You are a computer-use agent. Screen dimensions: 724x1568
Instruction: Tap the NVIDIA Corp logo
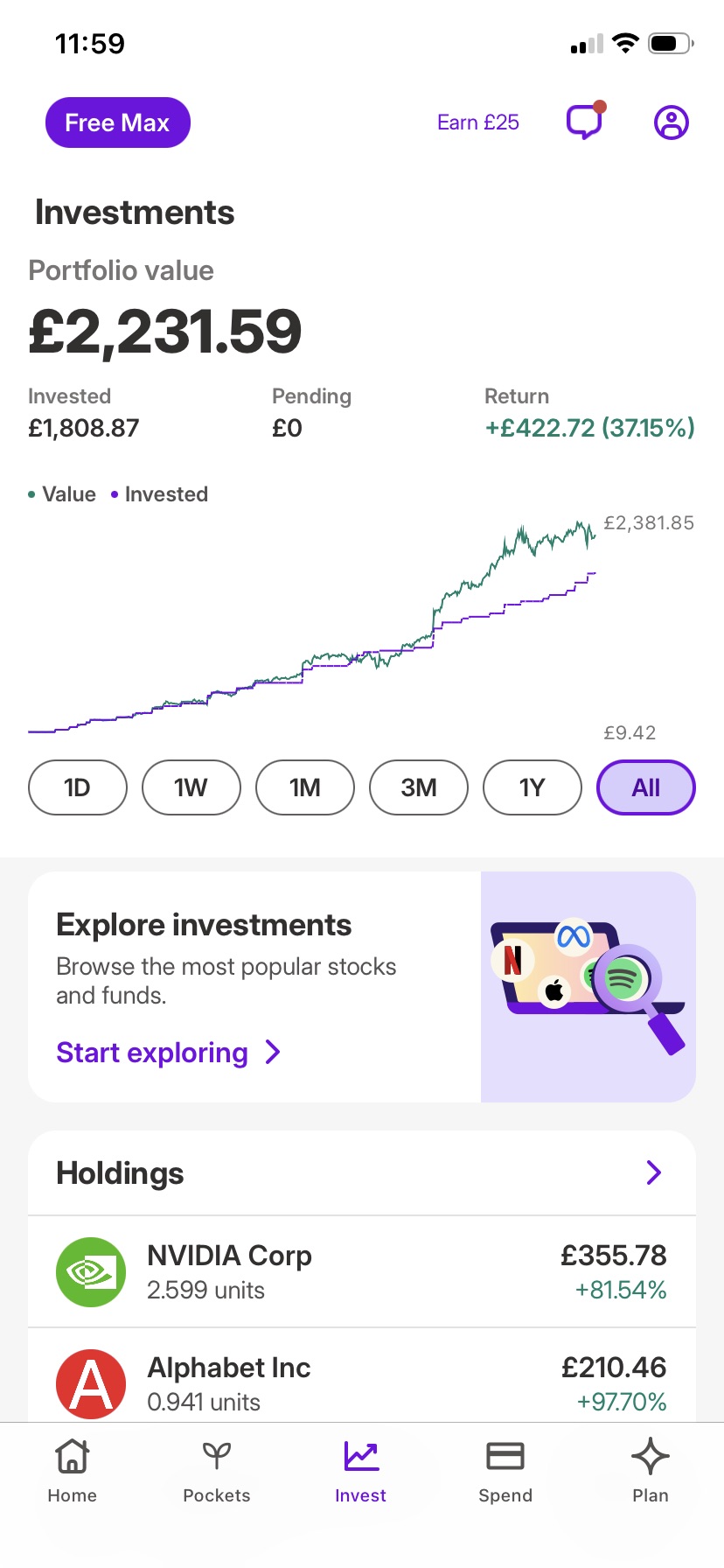91,1272
